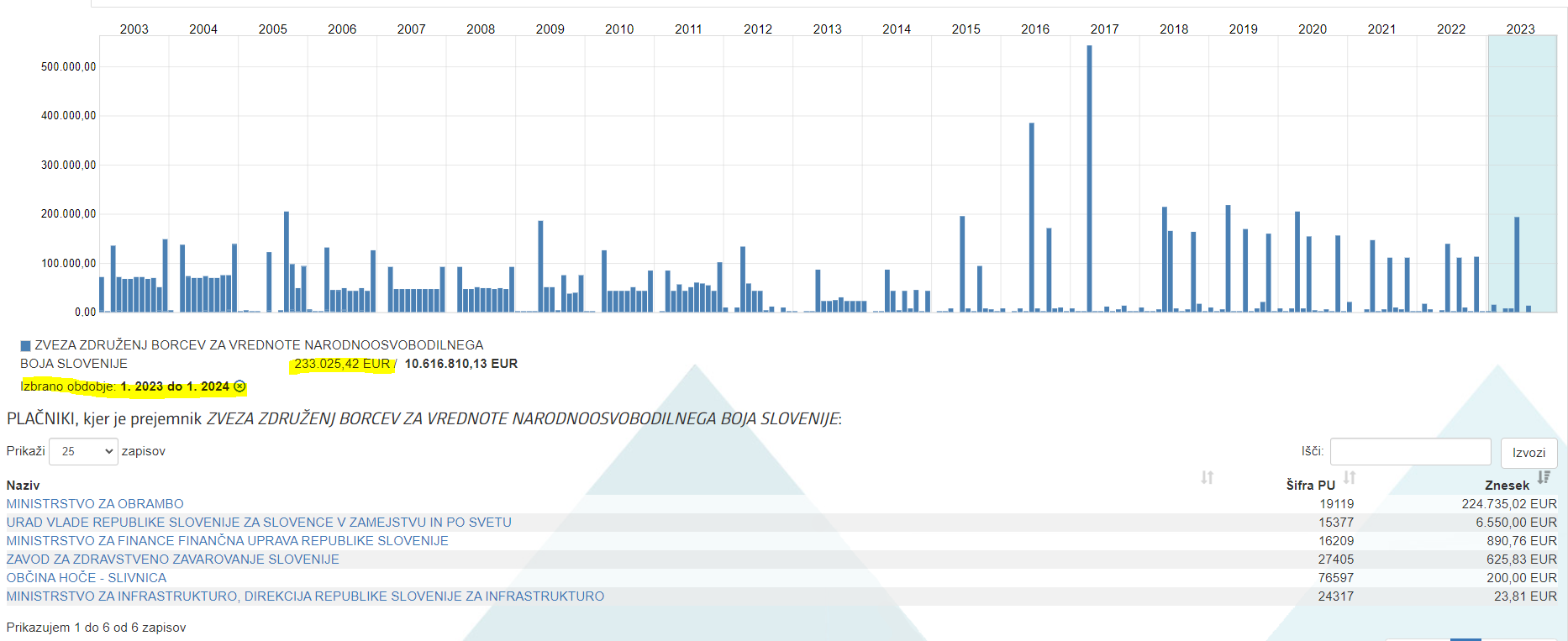This screenshot has height=641, width=1568.
Task: Click the 625,83 EUR amount cell
Action: point(1522,560)
